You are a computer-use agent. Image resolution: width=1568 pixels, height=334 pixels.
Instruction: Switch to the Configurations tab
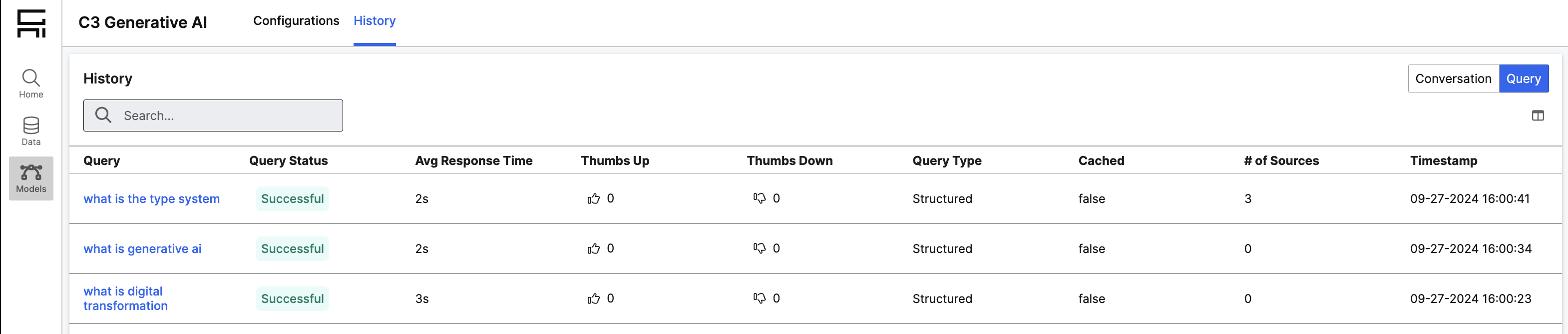(296, 20)
